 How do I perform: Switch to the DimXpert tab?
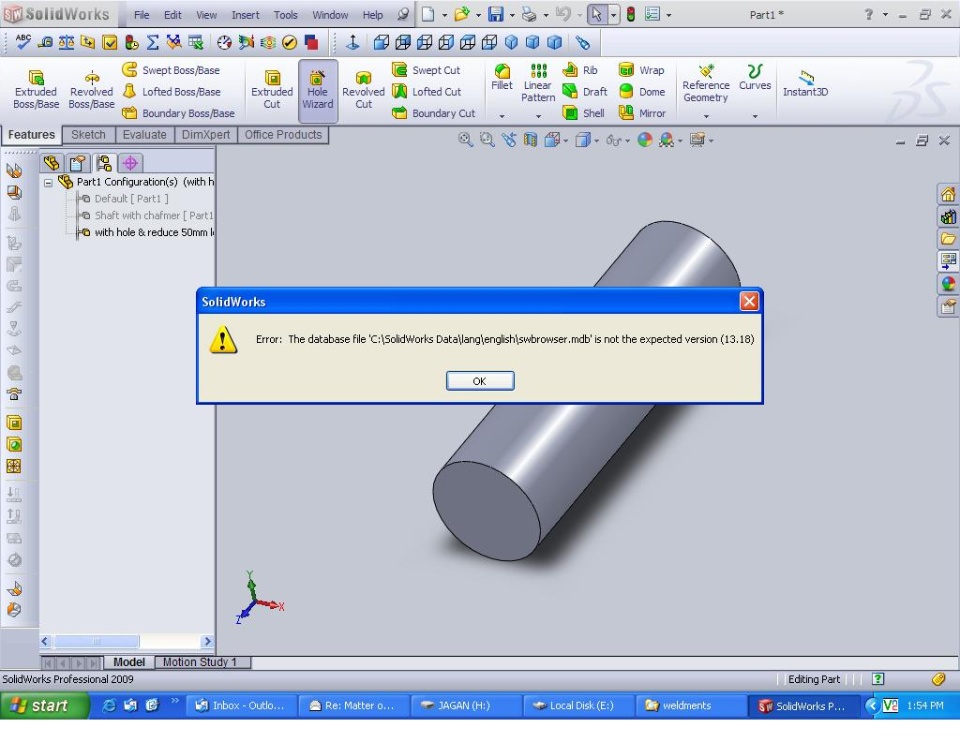click(x=206, y=135)
